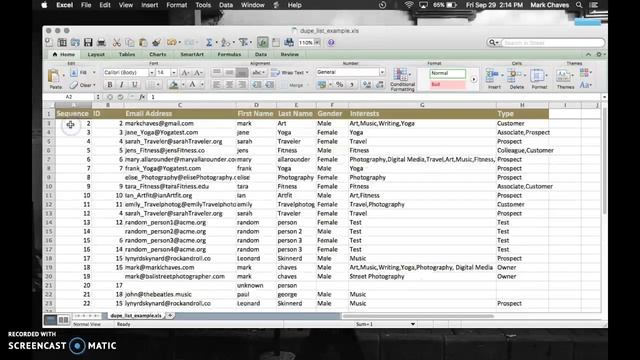Open the Help question mark icon

click(x=331, y=42)
